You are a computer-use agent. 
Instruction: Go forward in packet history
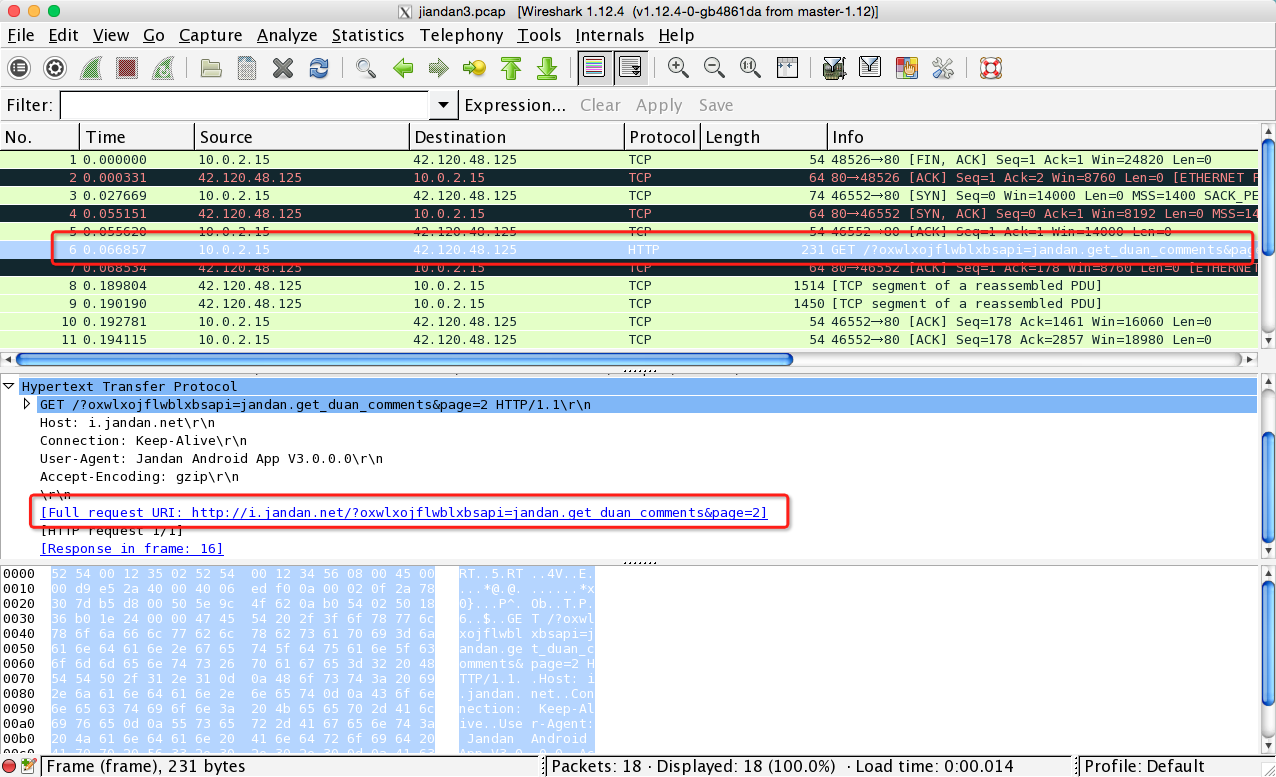point(438,68)
